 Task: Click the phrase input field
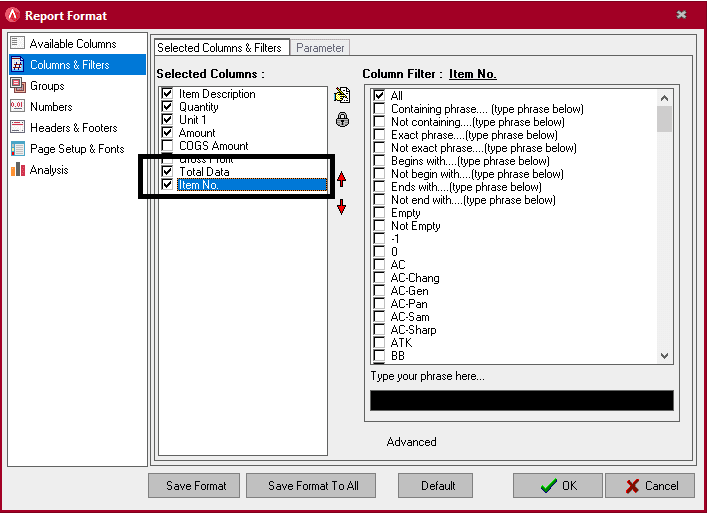[521, 401]
